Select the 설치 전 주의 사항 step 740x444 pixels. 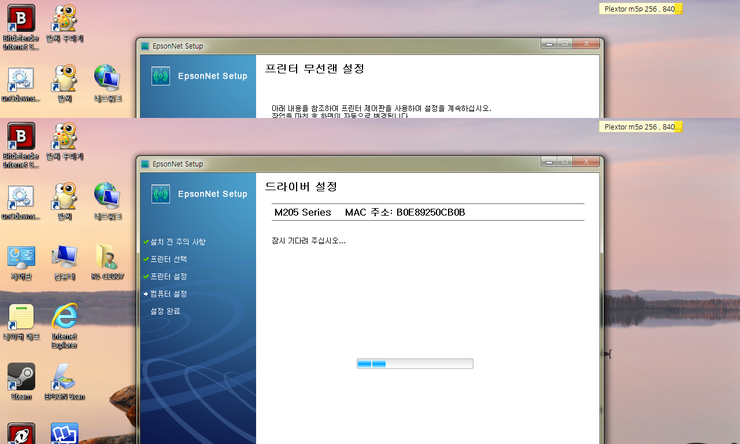point(180,242)
